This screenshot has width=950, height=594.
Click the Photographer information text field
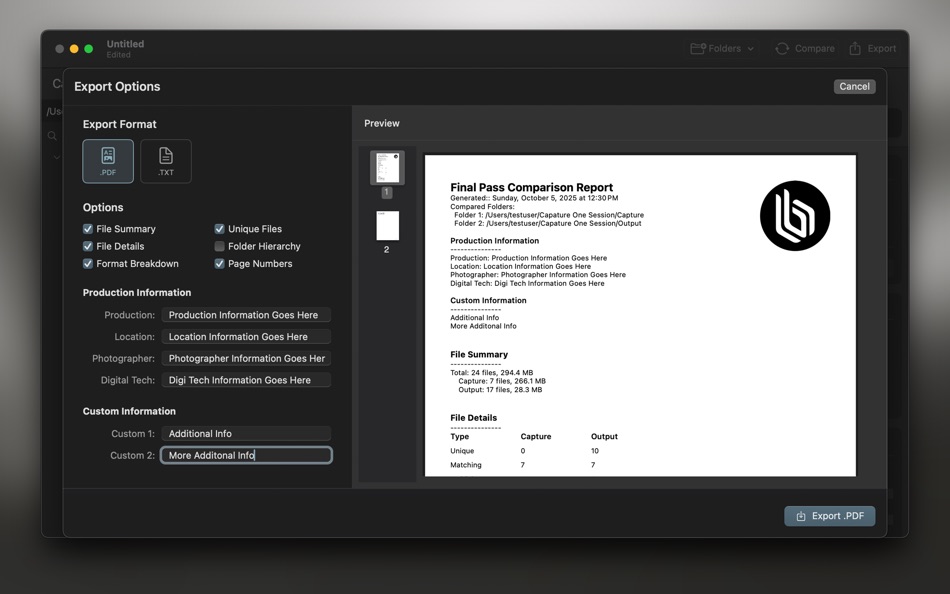pos(246,358)
